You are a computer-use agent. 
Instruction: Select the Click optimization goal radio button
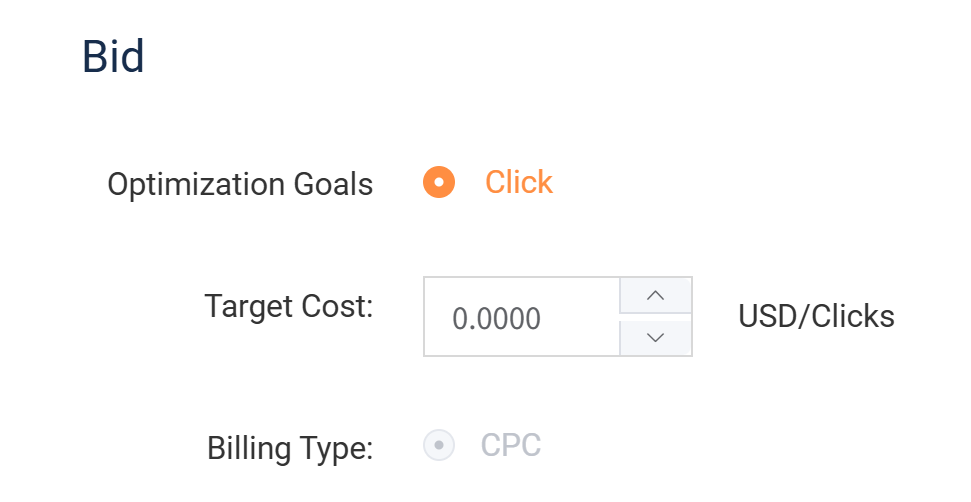click(x=439, y=183)
